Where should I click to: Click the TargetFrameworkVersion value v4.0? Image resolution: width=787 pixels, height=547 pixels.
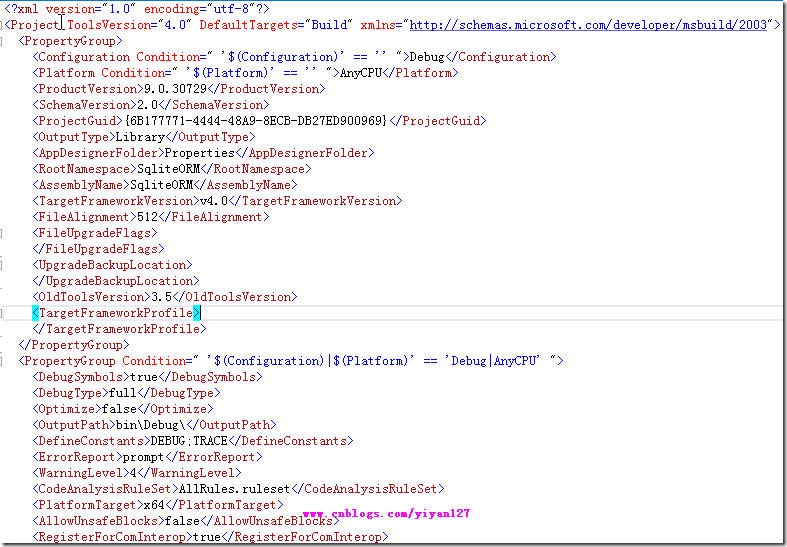click(x=214, y=201)
